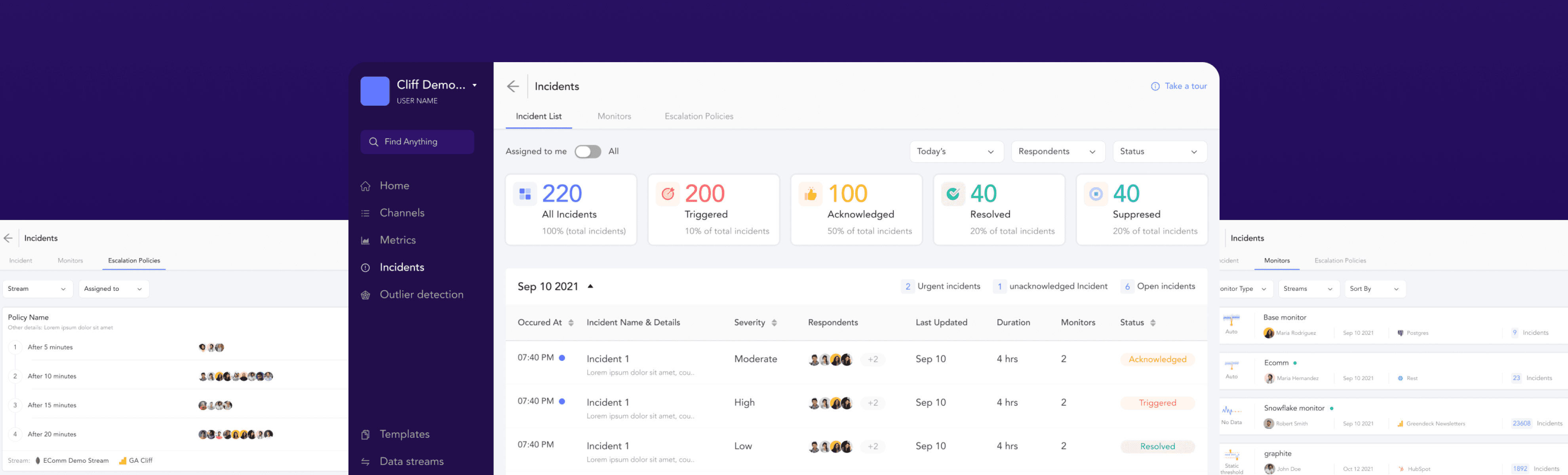Sort by Severity column arrows
The width and height of the screenshot is (1568, 475).
pos(774,323)
